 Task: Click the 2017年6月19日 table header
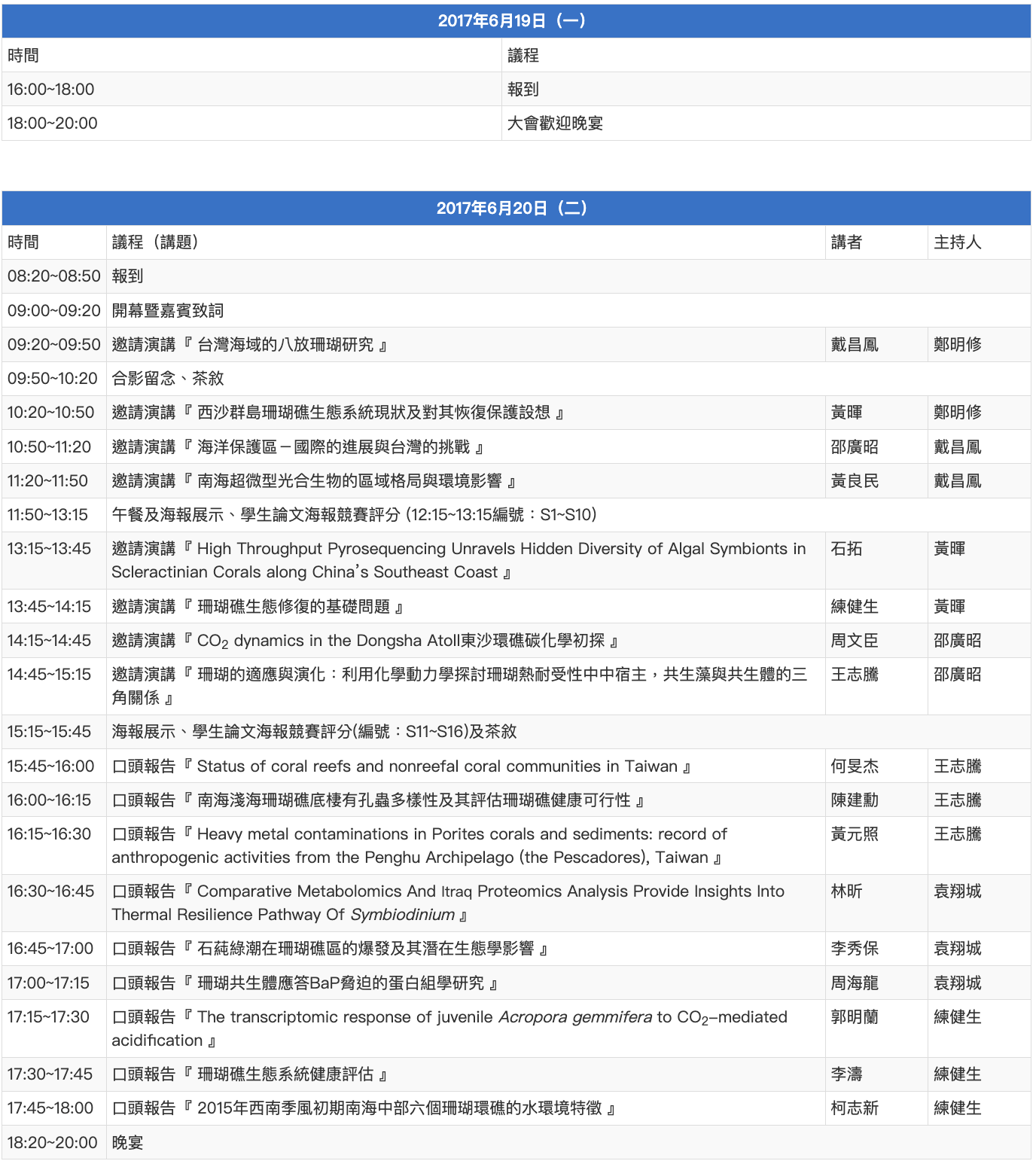pos(516,21)
